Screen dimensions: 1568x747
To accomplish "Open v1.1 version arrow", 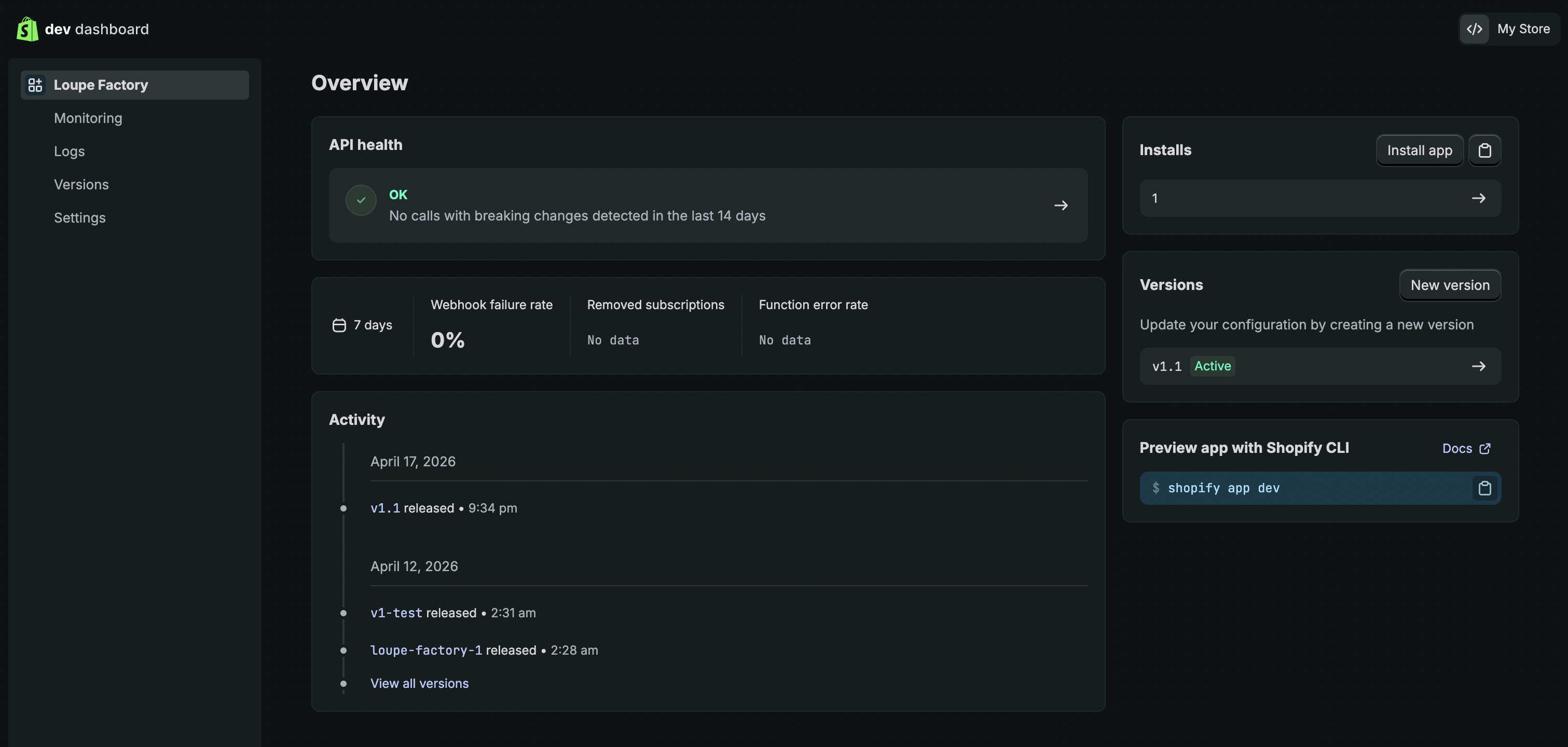I will pos(1479,367).
